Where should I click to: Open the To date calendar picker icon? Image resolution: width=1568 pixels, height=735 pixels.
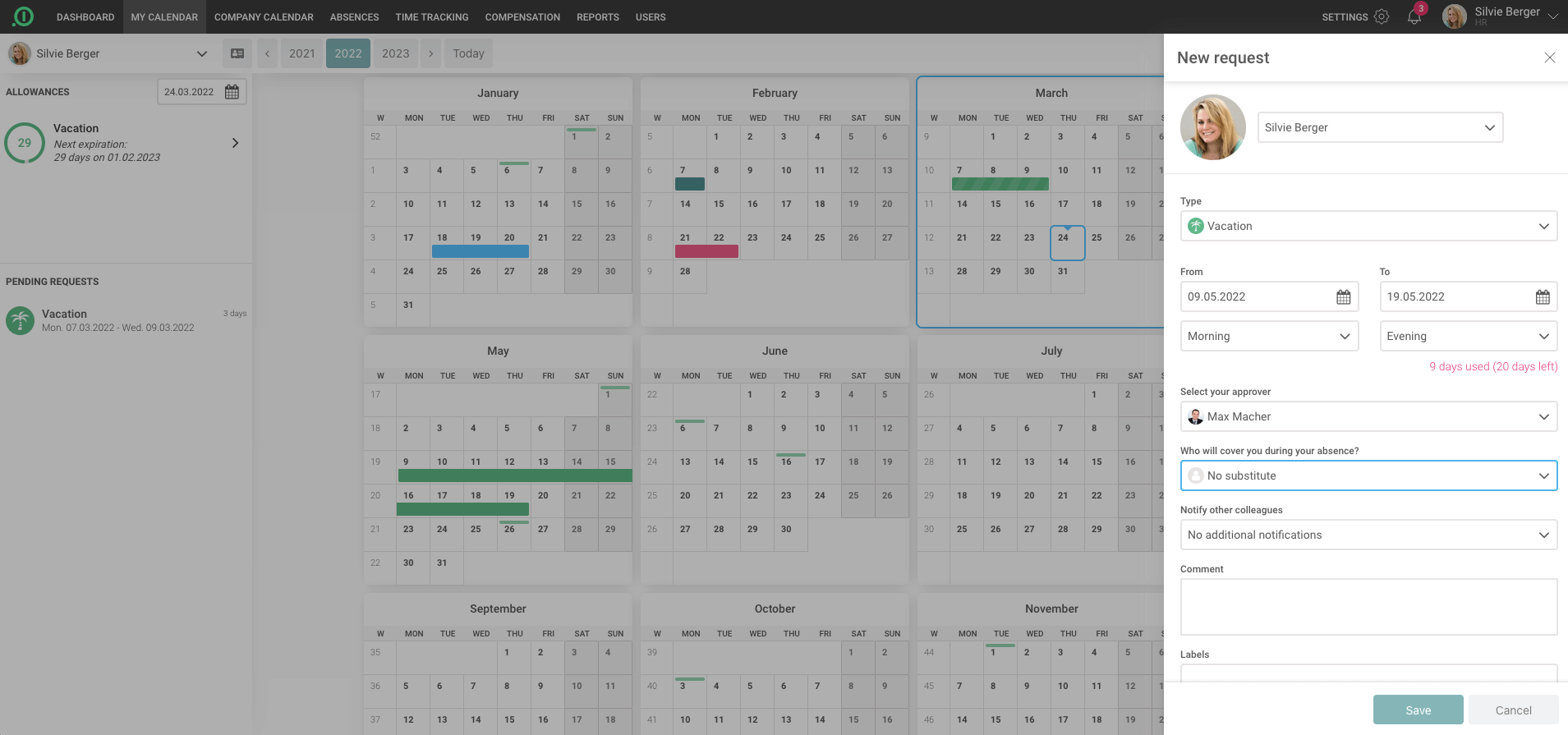pos(1542,297)
